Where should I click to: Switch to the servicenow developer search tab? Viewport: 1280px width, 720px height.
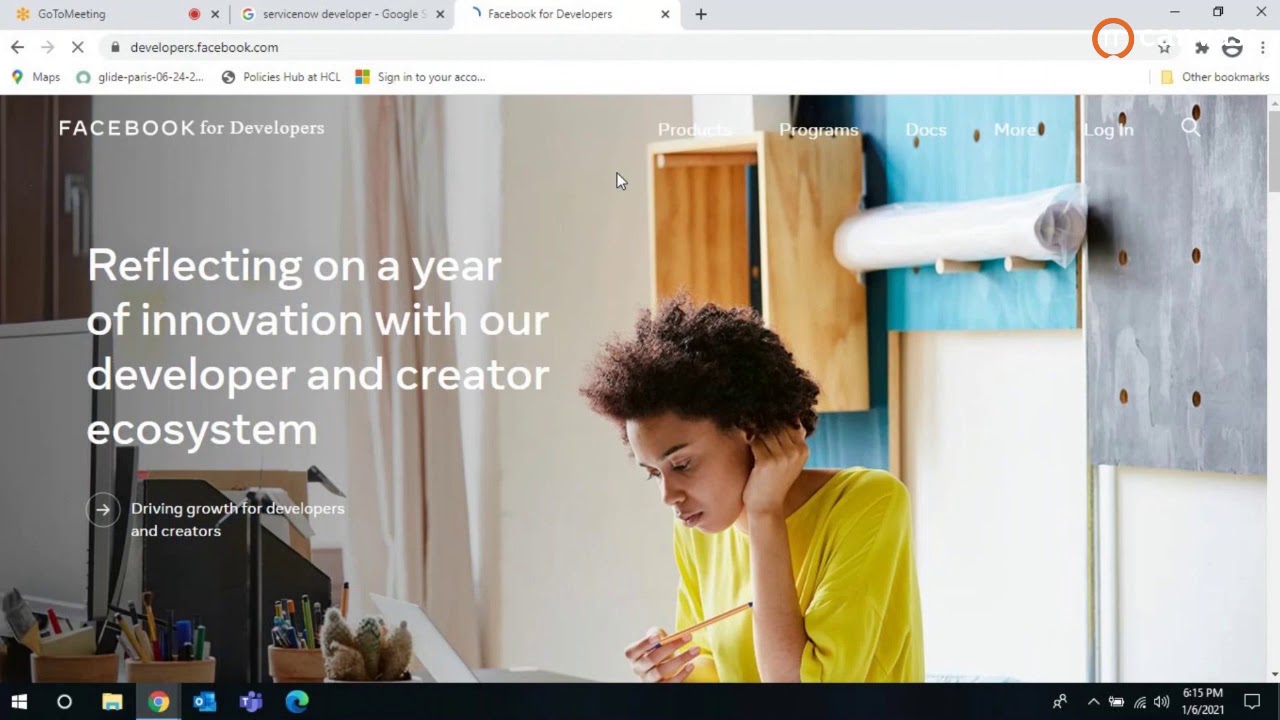coord(330,14)
